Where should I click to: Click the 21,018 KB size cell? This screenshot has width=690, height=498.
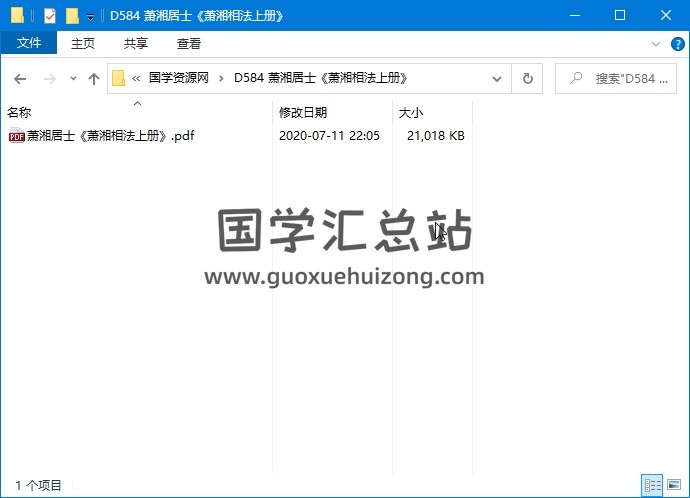[x=436, y=135]
